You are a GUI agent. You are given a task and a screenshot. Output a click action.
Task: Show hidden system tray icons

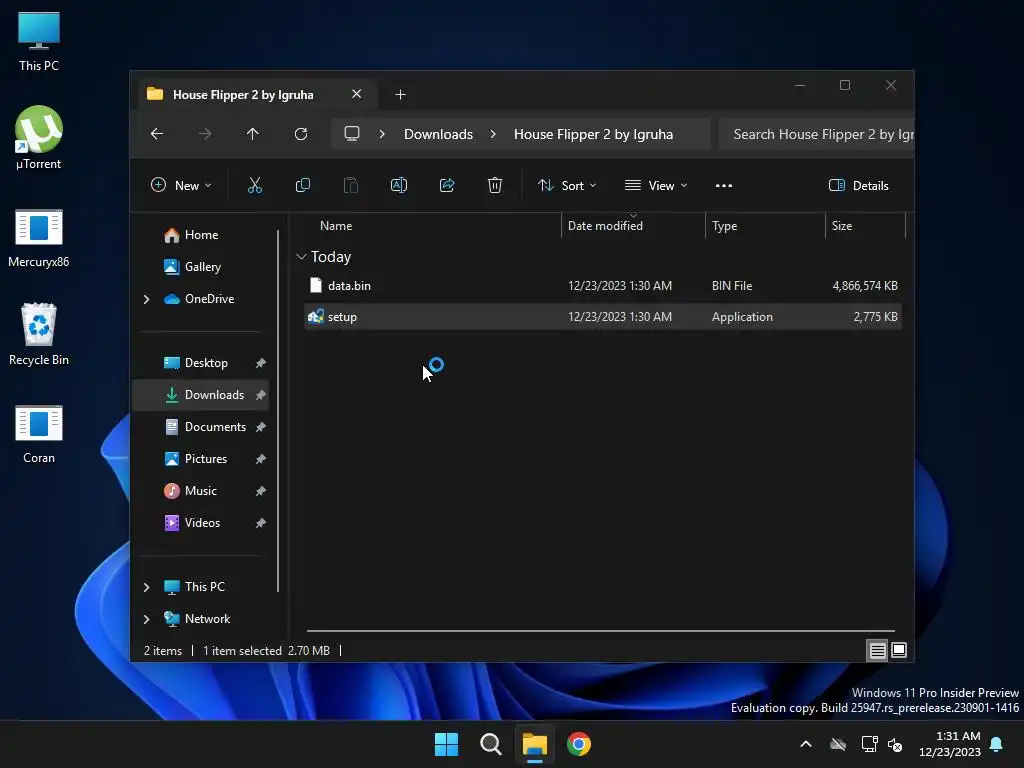806,744
